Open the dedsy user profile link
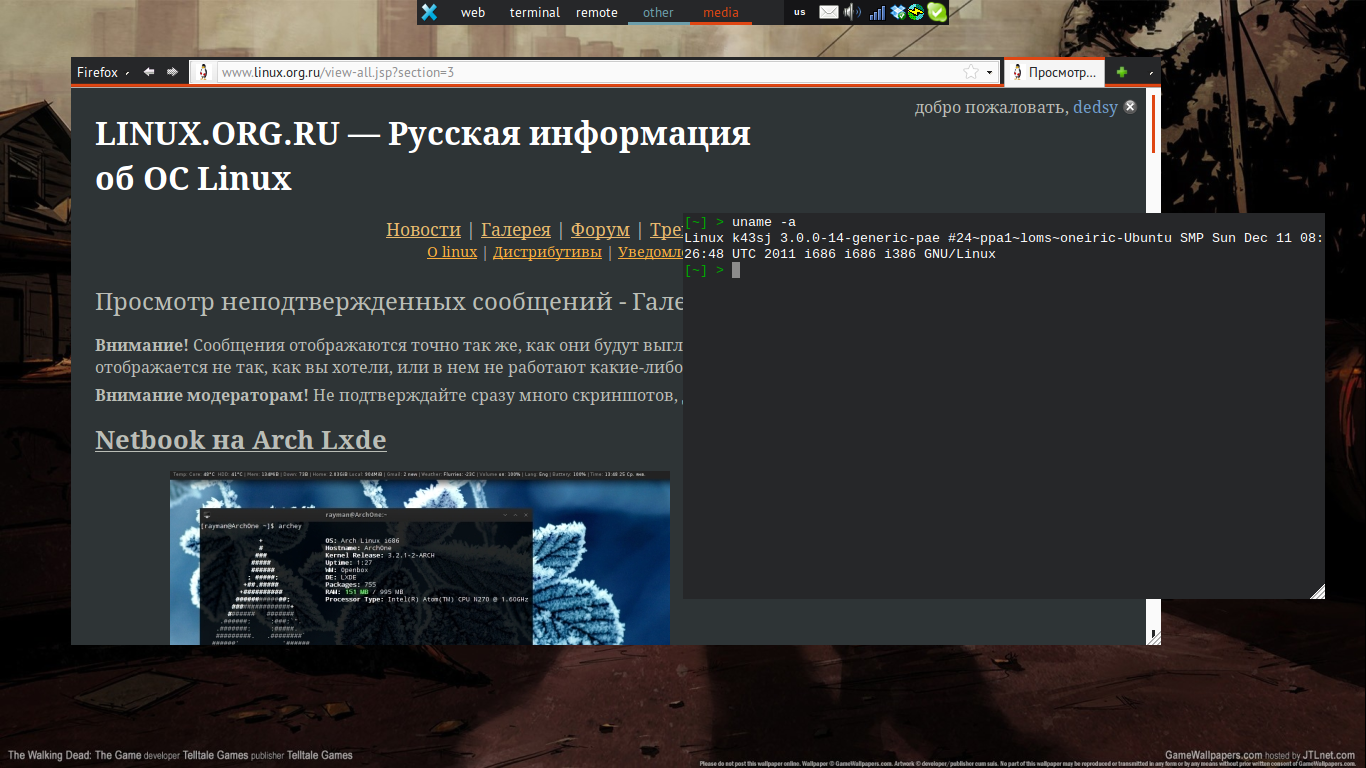 (1095, 107)
